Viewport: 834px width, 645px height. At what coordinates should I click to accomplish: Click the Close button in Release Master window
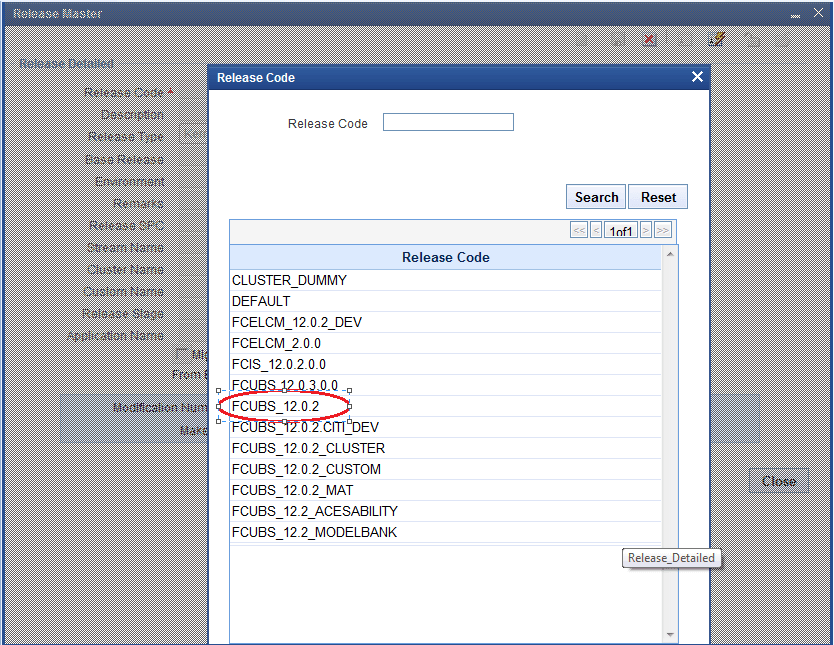click(x=779, y=481)
